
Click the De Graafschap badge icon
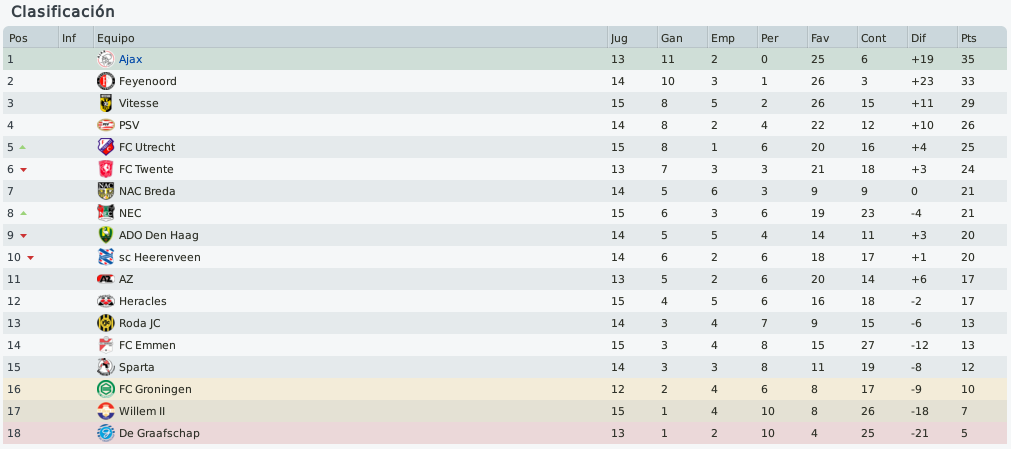[x=106, y=433]
